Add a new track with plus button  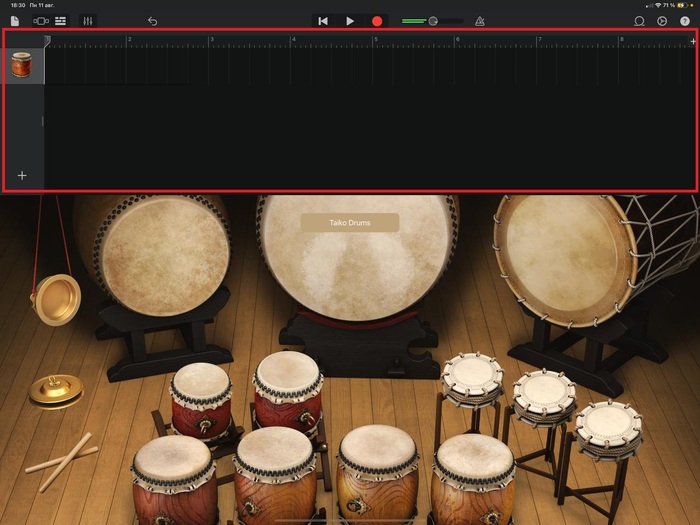(22, 175)
